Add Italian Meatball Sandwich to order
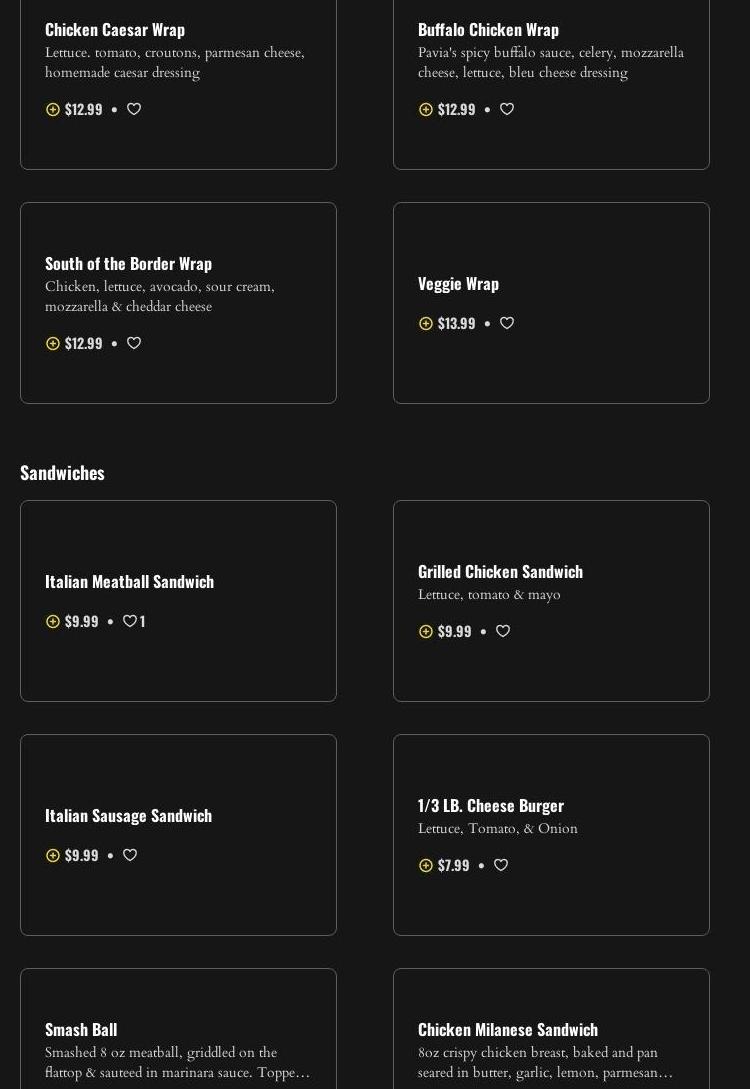The image size is (750, 1089). point(53,622)
